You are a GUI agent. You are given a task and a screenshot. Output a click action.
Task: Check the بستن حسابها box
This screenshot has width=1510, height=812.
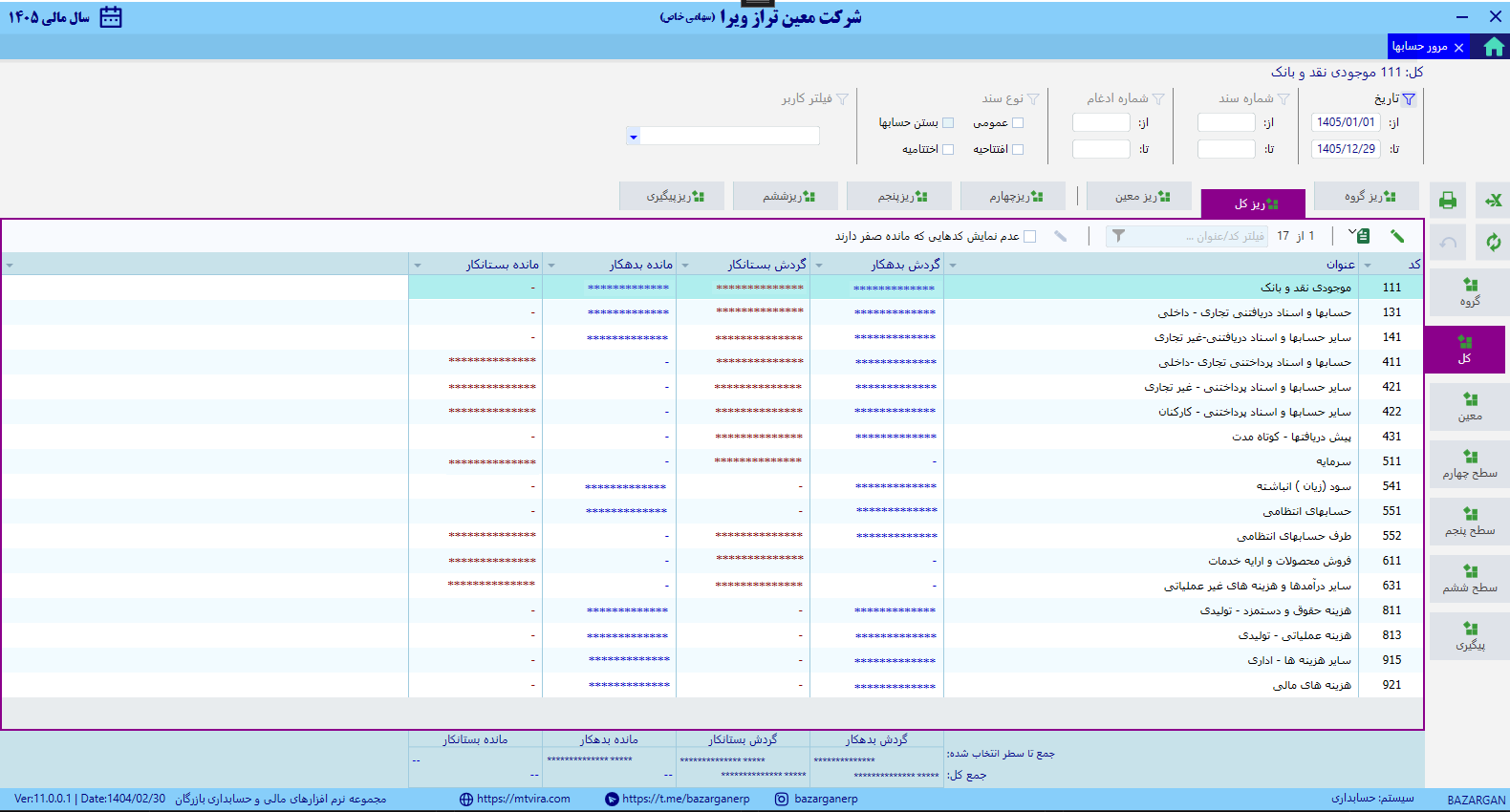(x=948, y=122)
